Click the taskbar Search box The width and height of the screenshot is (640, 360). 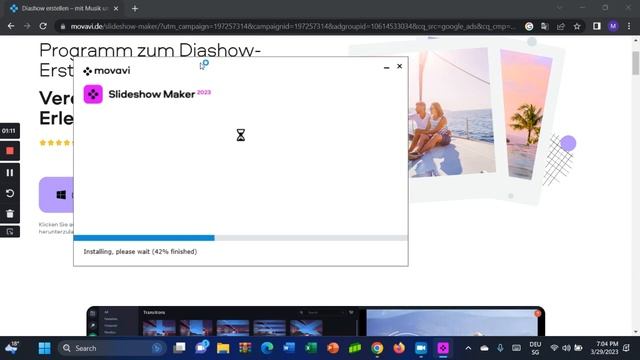pos(112,348)
